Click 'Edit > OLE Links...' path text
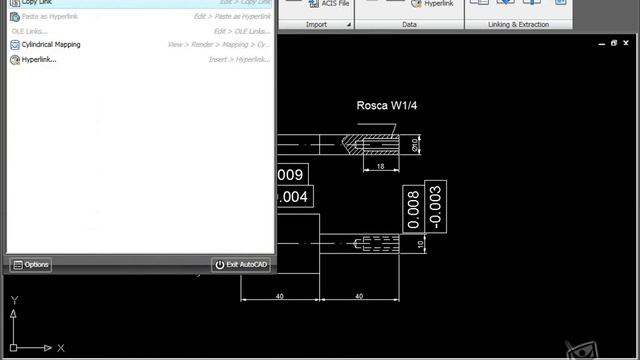This screenshot has height=360, width=640. pos(242,31)
